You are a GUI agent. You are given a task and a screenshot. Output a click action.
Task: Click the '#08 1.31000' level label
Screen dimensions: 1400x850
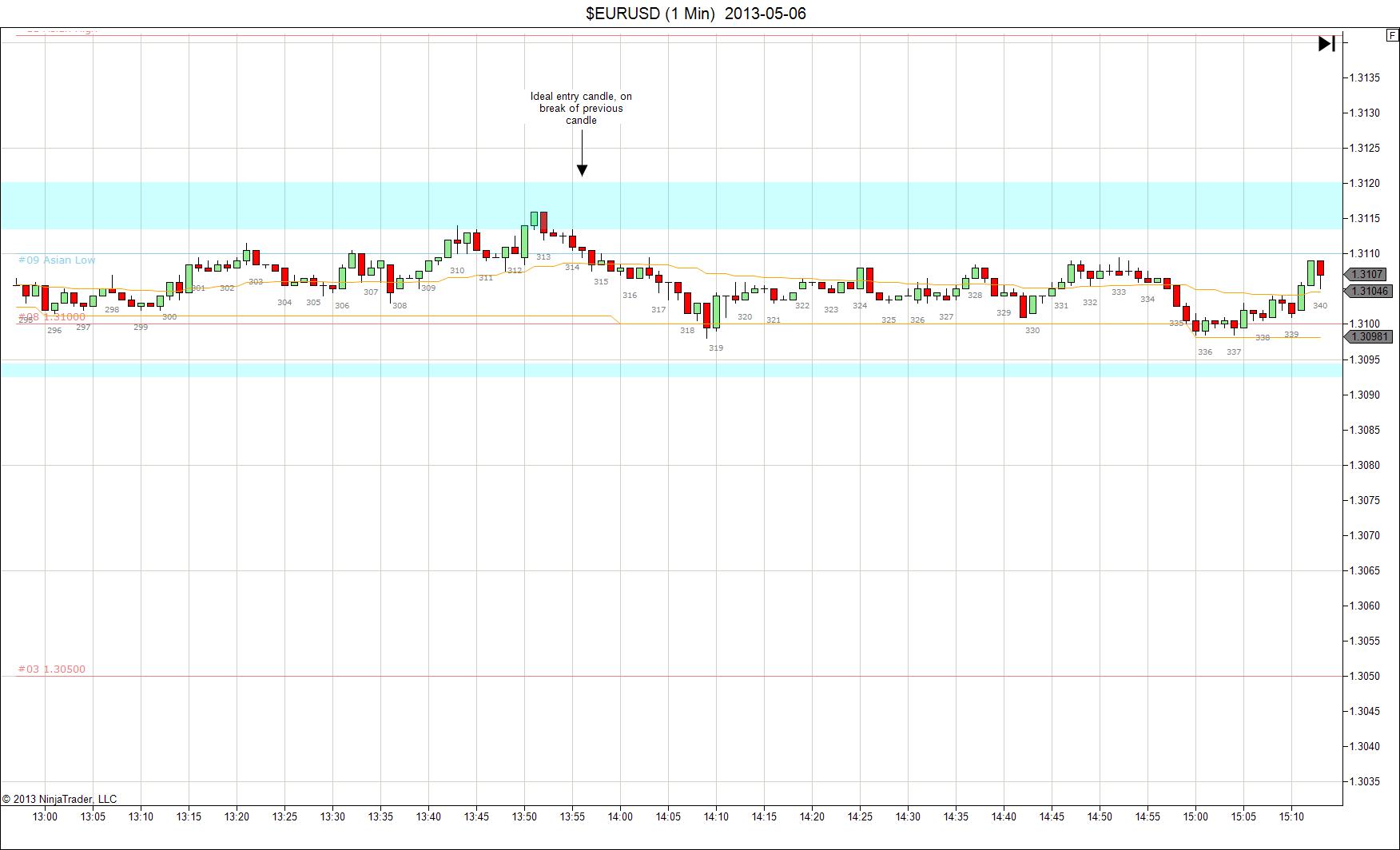coord(51,316)
